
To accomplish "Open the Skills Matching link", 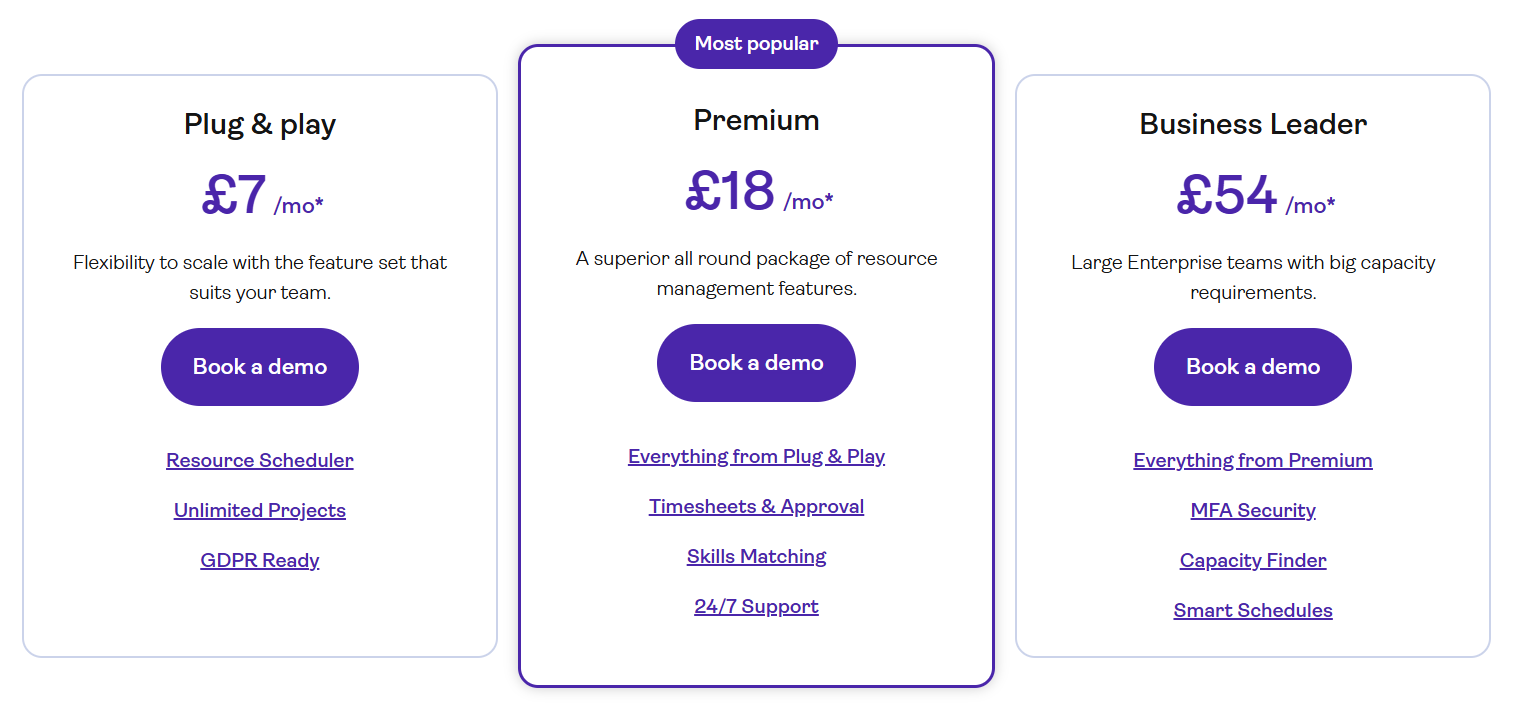I will [756, 556].
